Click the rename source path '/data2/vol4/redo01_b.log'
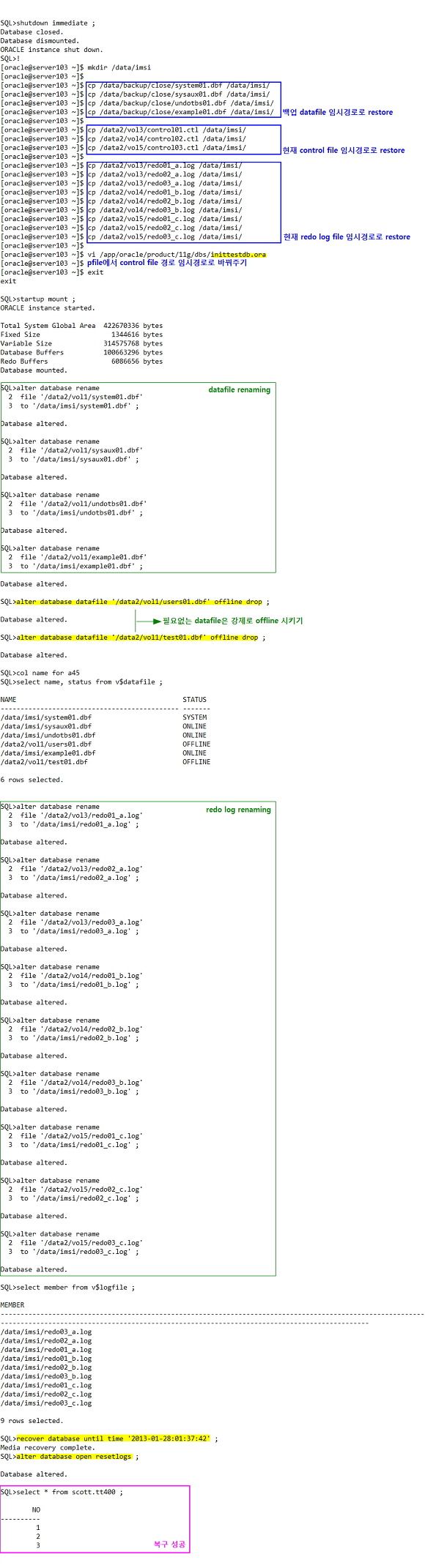Image resolution: width=425 pixels, height=1568 pixels. tap(91, 976)
